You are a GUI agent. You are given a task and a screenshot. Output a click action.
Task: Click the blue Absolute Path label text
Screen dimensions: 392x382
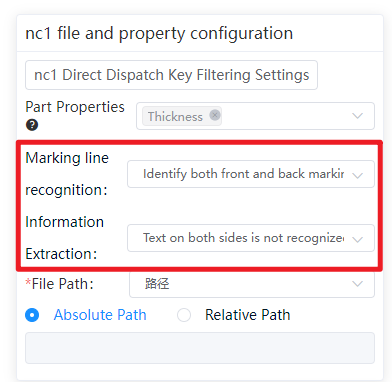coord(100,315)
